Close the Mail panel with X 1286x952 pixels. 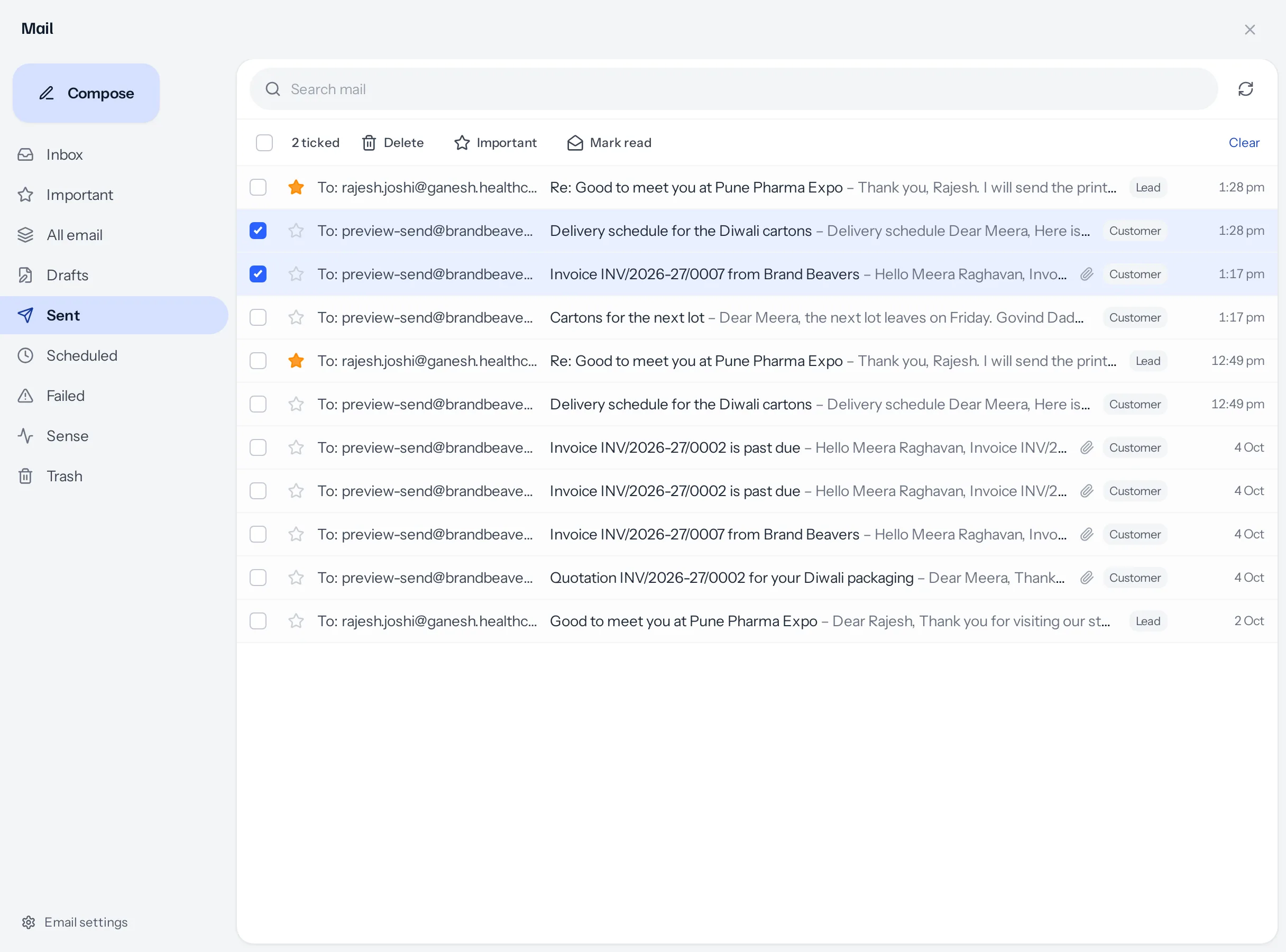click(1250, 30)
